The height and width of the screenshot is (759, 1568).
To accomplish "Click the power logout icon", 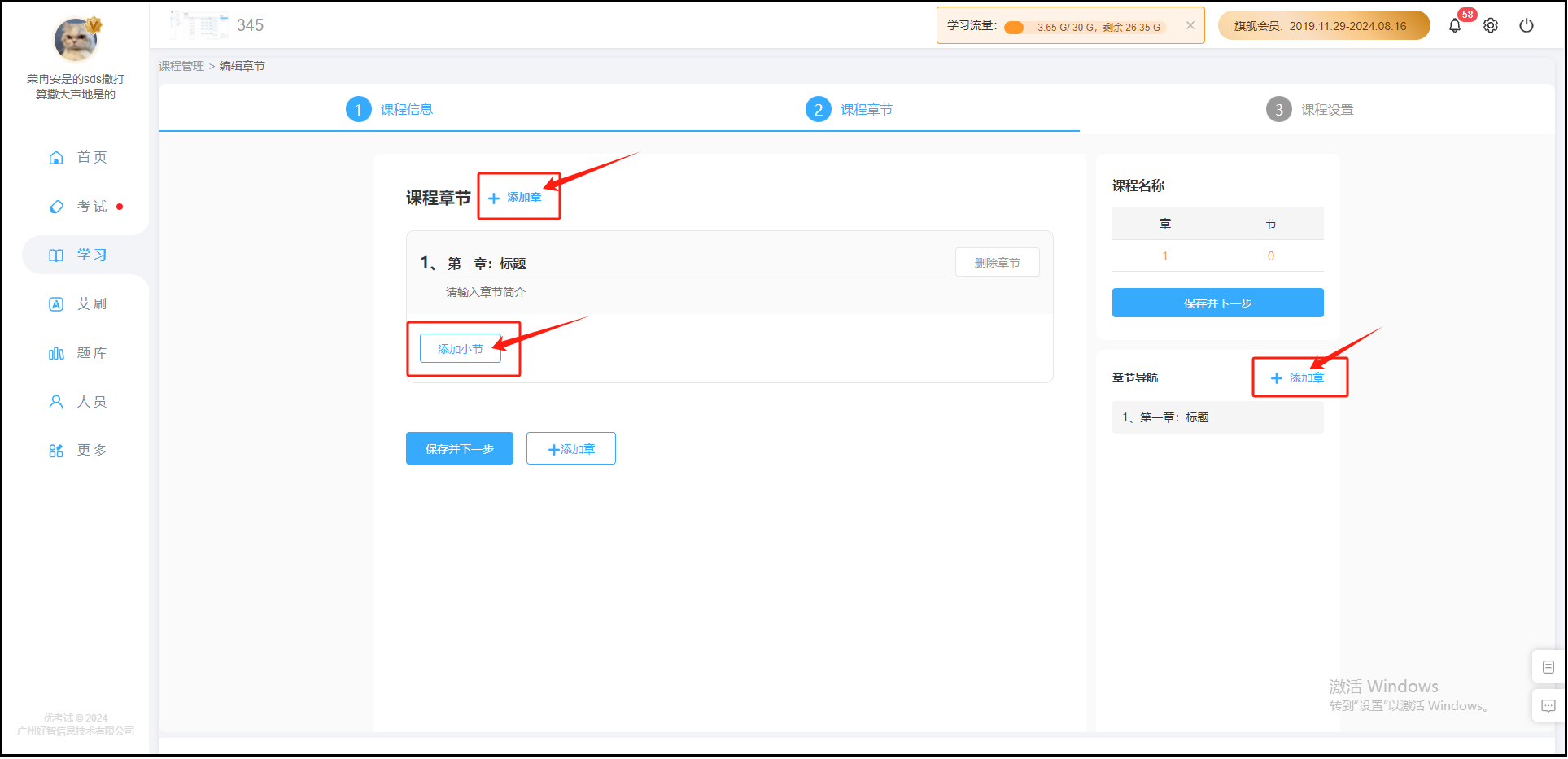I will [1527, 26].
